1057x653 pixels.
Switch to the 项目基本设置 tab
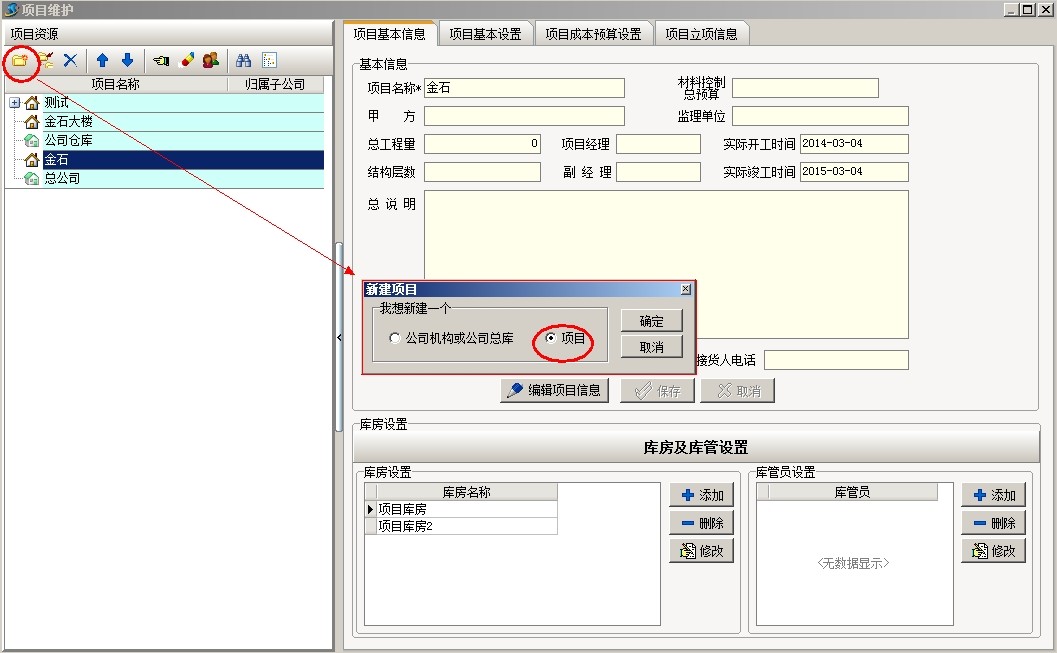(485, 34)
